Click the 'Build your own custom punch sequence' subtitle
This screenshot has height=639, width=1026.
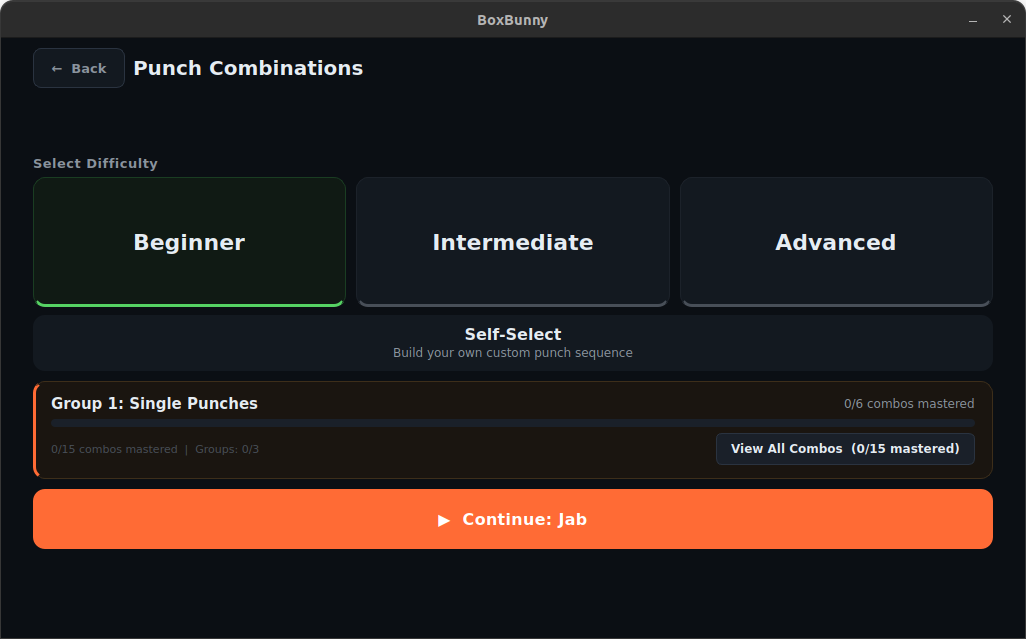[x=512, y=353]
